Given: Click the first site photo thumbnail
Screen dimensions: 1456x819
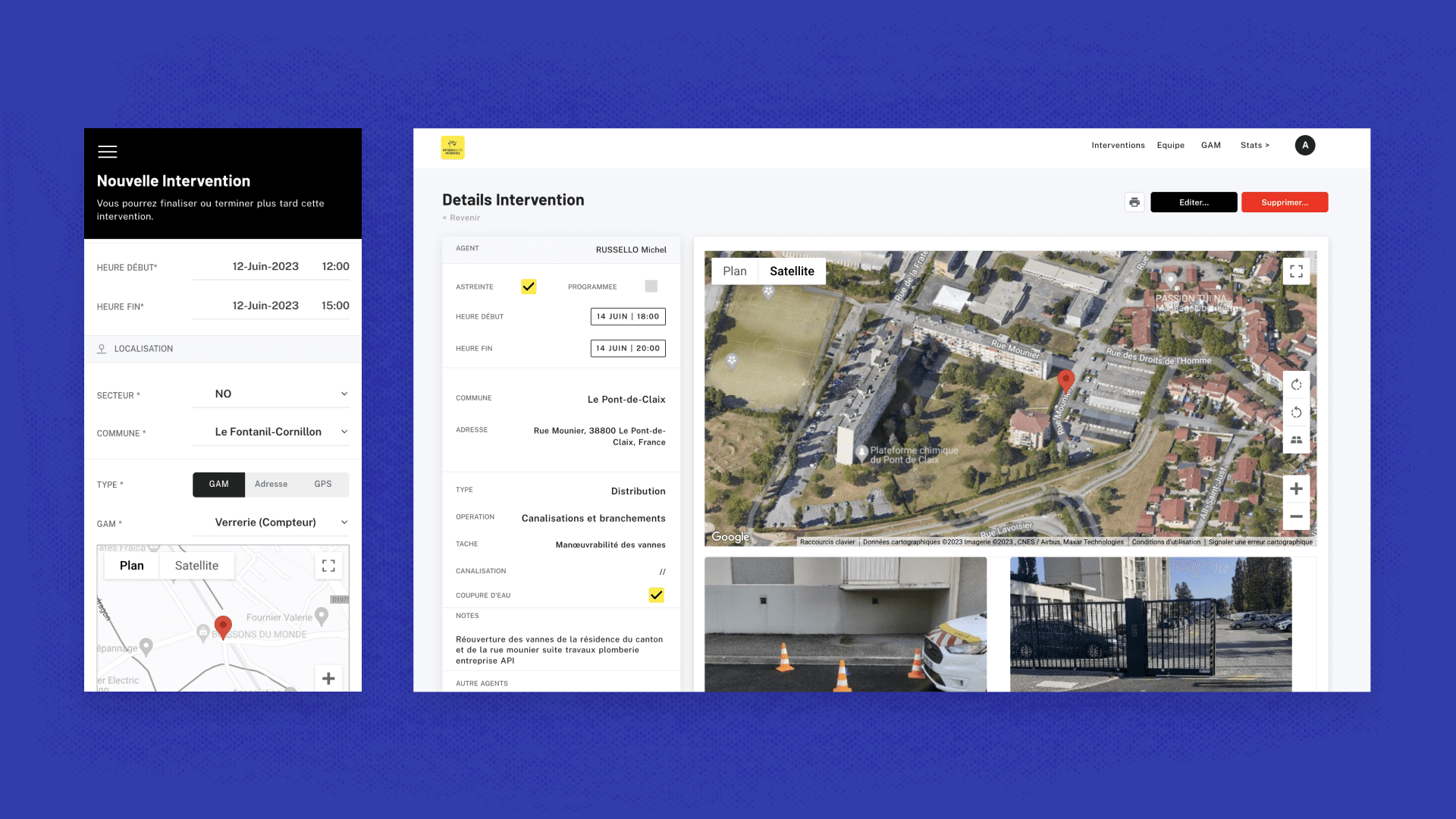Looking at the screenshot, I should point(845,625).
